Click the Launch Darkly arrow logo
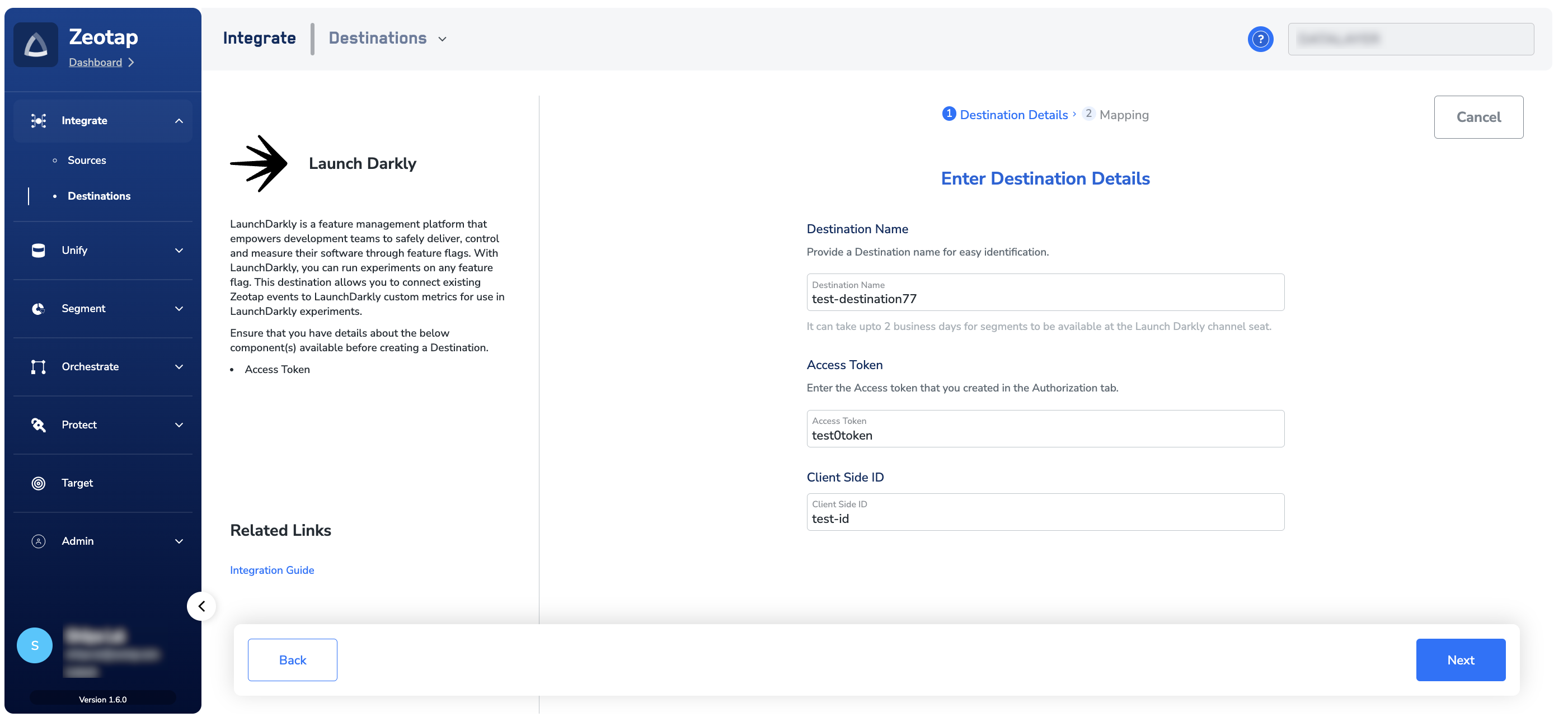 point(259,164)
